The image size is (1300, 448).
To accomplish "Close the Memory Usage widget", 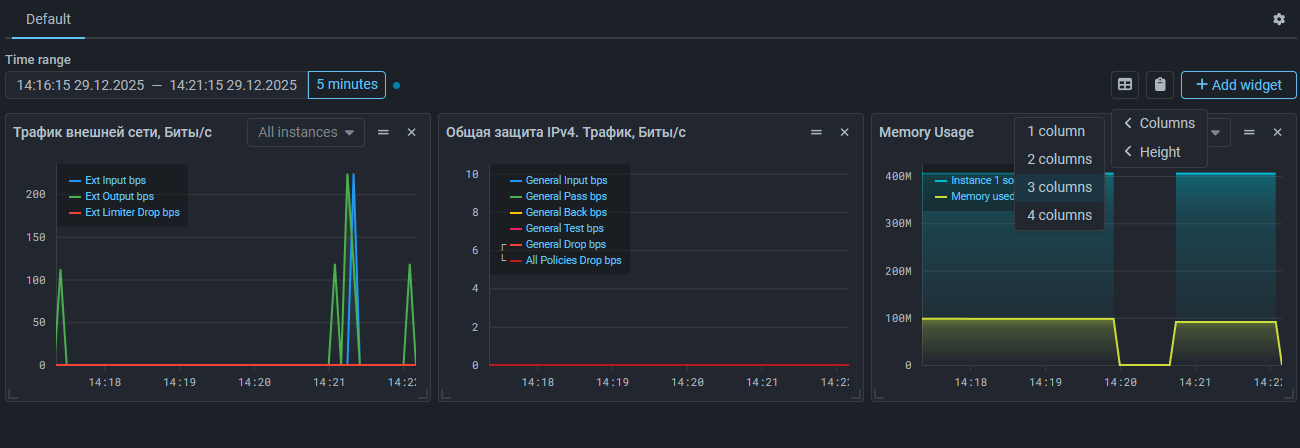I will [1277, 132].
